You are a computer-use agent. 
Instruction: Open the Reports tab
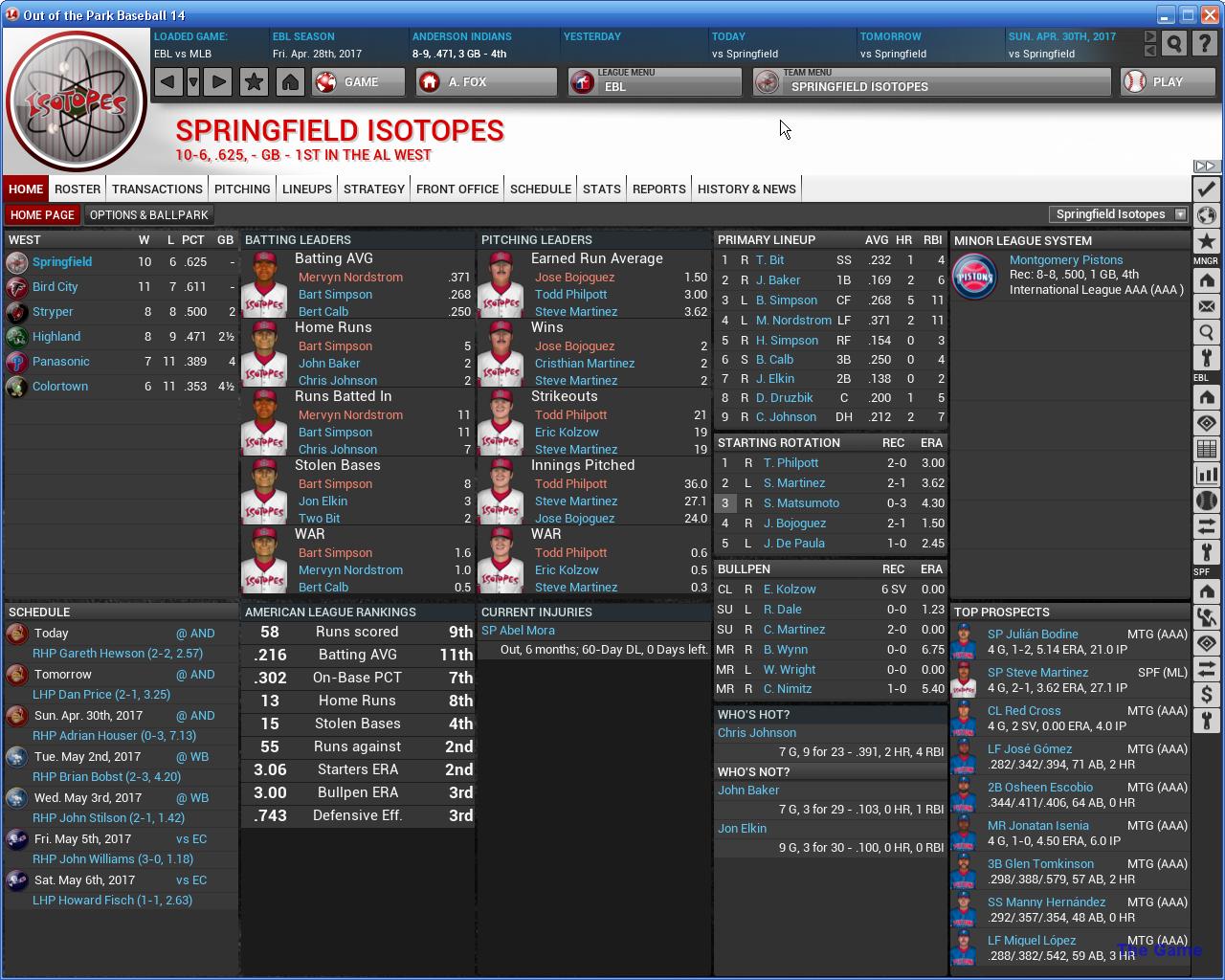pyautogui.click(x=659, y=189)
